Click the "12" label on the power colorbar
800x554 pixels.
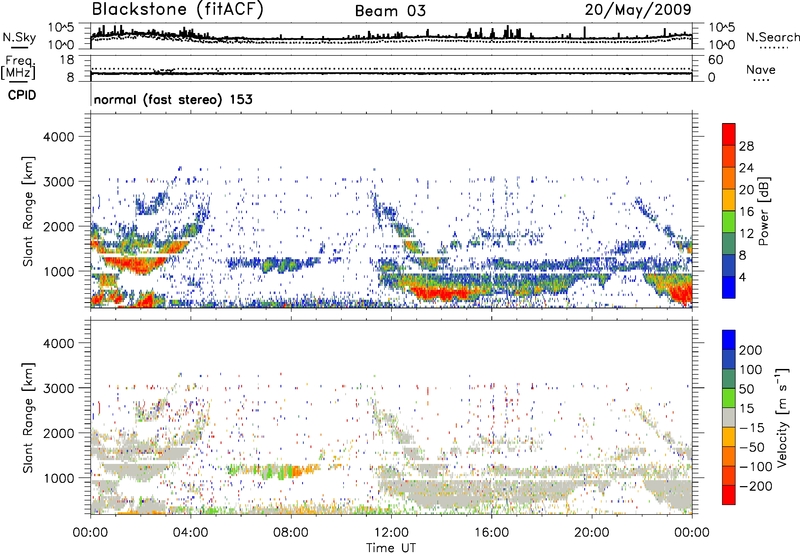click(746, 234)
